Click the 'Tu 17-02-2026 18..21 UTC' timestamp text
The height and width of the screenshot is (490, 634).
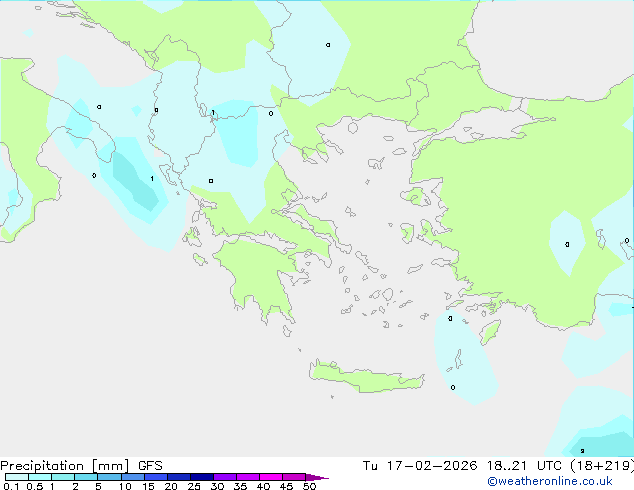coord(464,466)
